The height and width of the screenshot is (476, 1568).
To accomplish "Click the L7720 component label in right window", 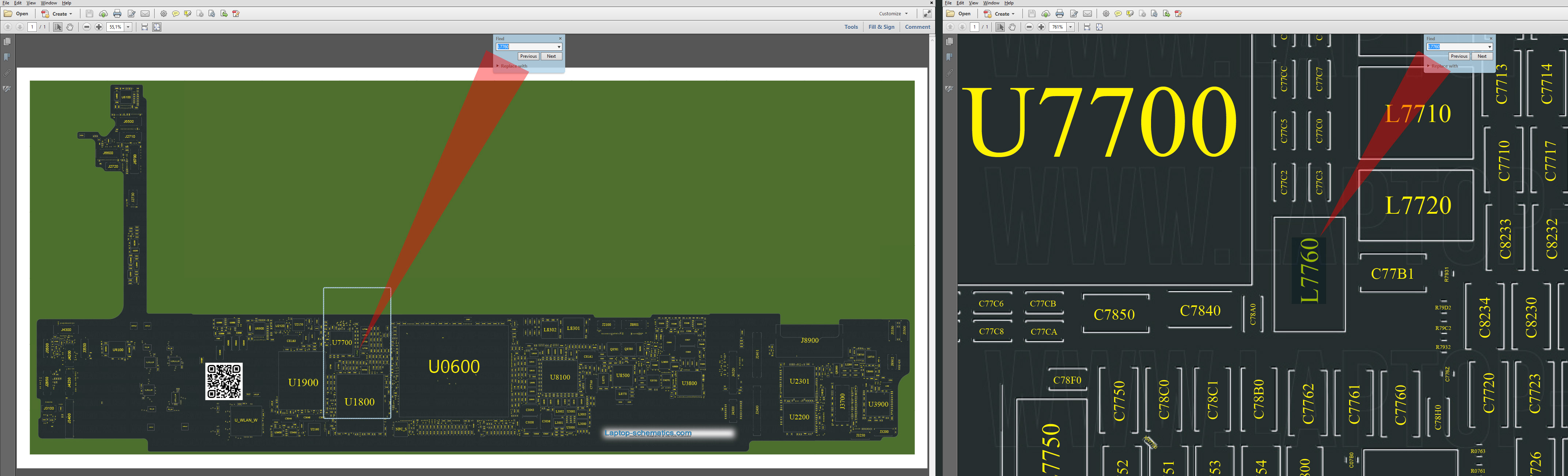I will (1418, 206).
